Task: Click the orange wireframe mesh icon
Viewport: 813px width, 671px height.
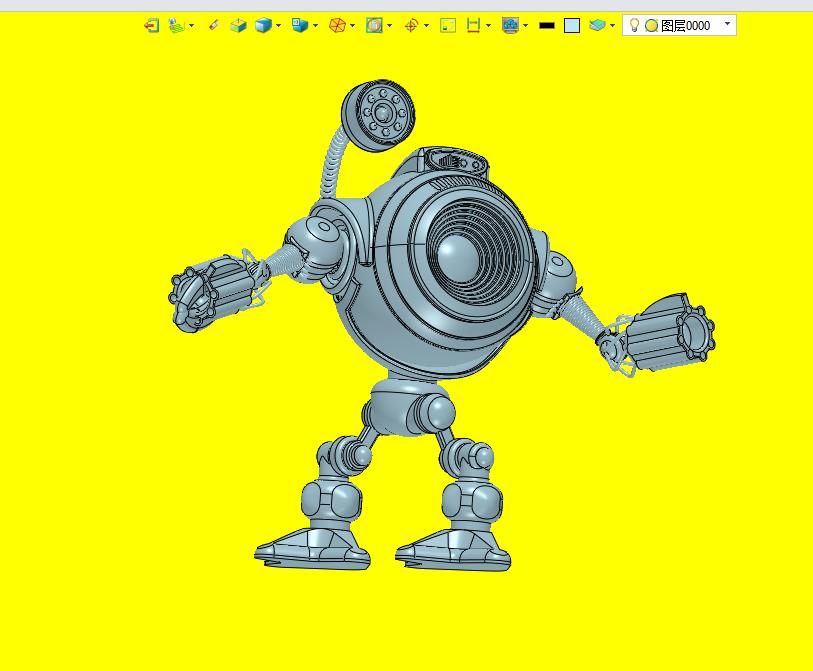Action: 338,25
